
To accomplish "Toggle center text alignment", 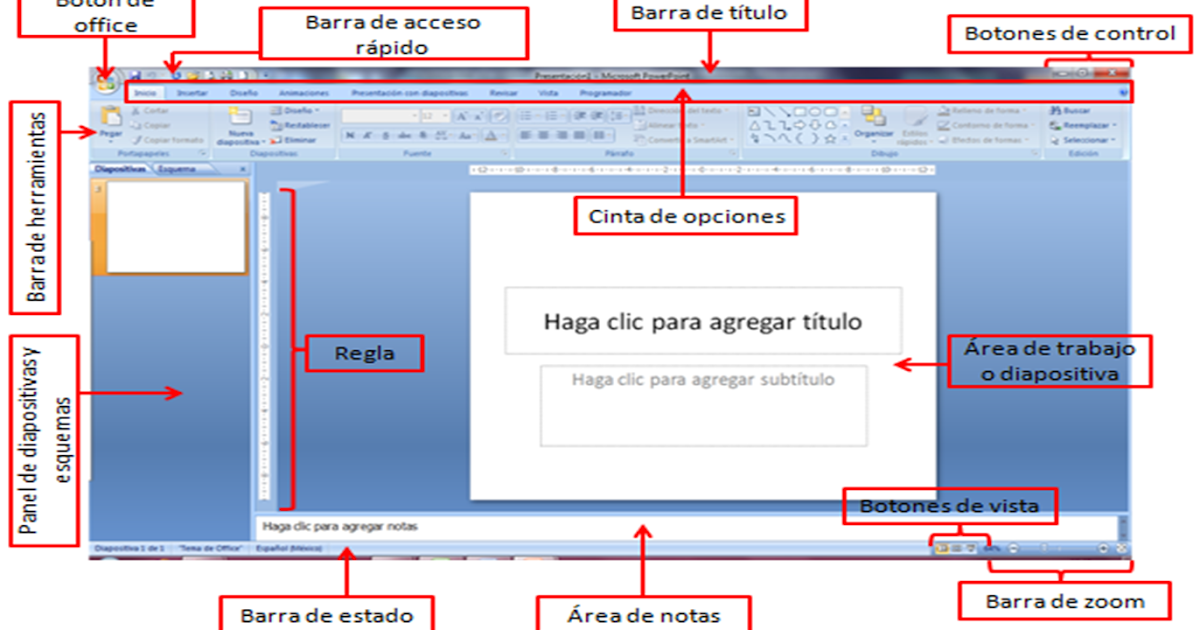I will click(x=543, y=136).
